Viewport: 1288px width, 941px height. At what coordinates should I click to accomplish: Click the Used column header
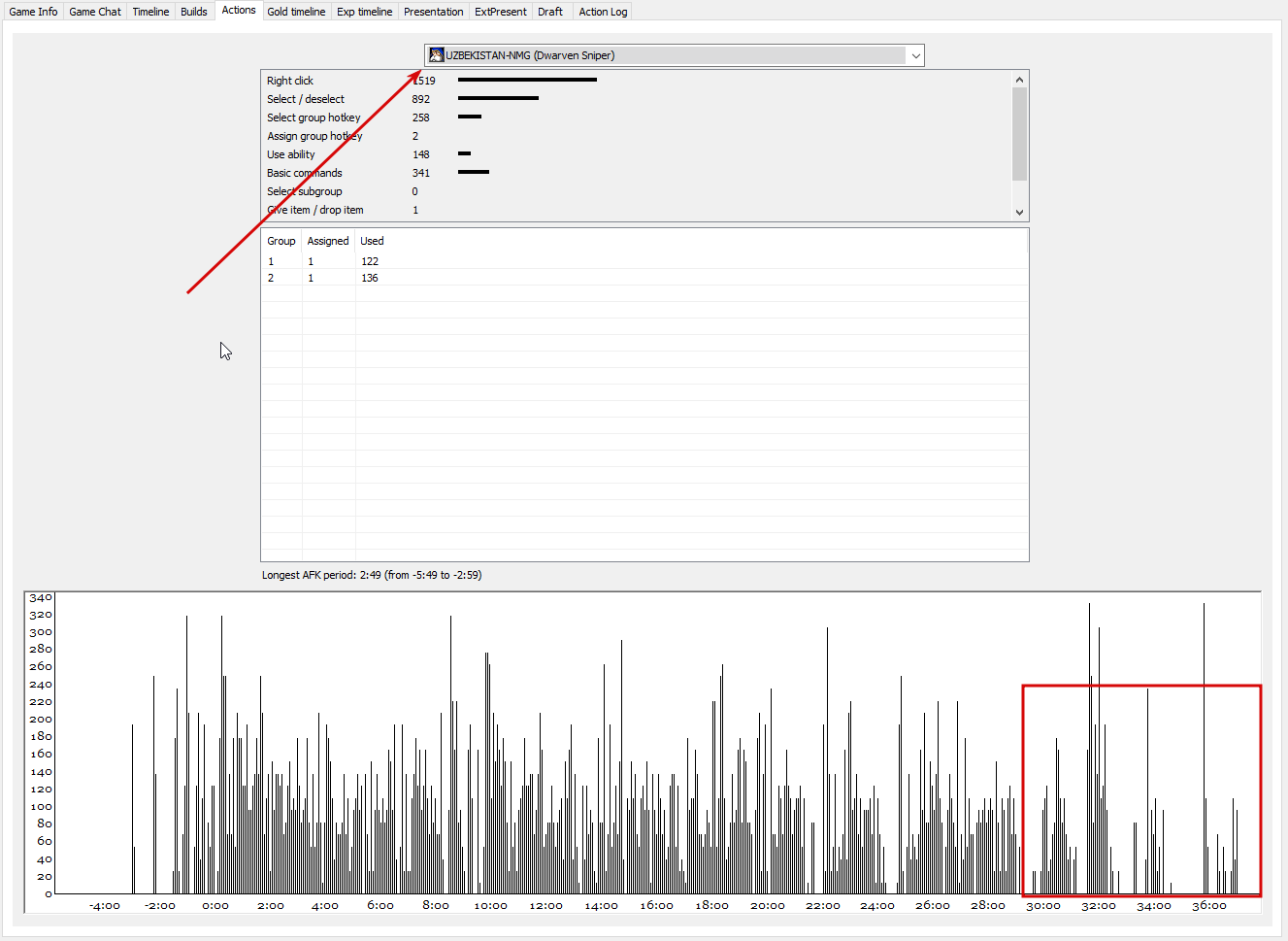tap(372, 241)
